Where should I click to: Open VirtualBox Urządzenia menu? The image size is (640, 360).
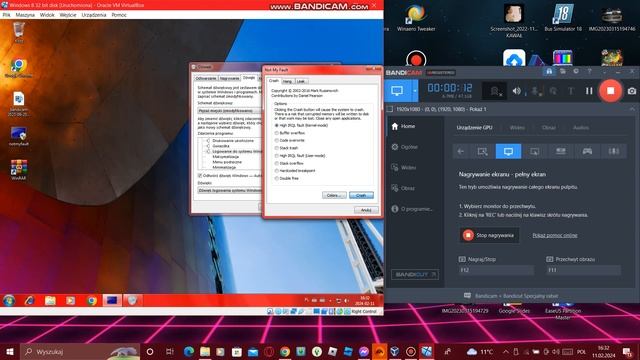click(x=93, y=15)
